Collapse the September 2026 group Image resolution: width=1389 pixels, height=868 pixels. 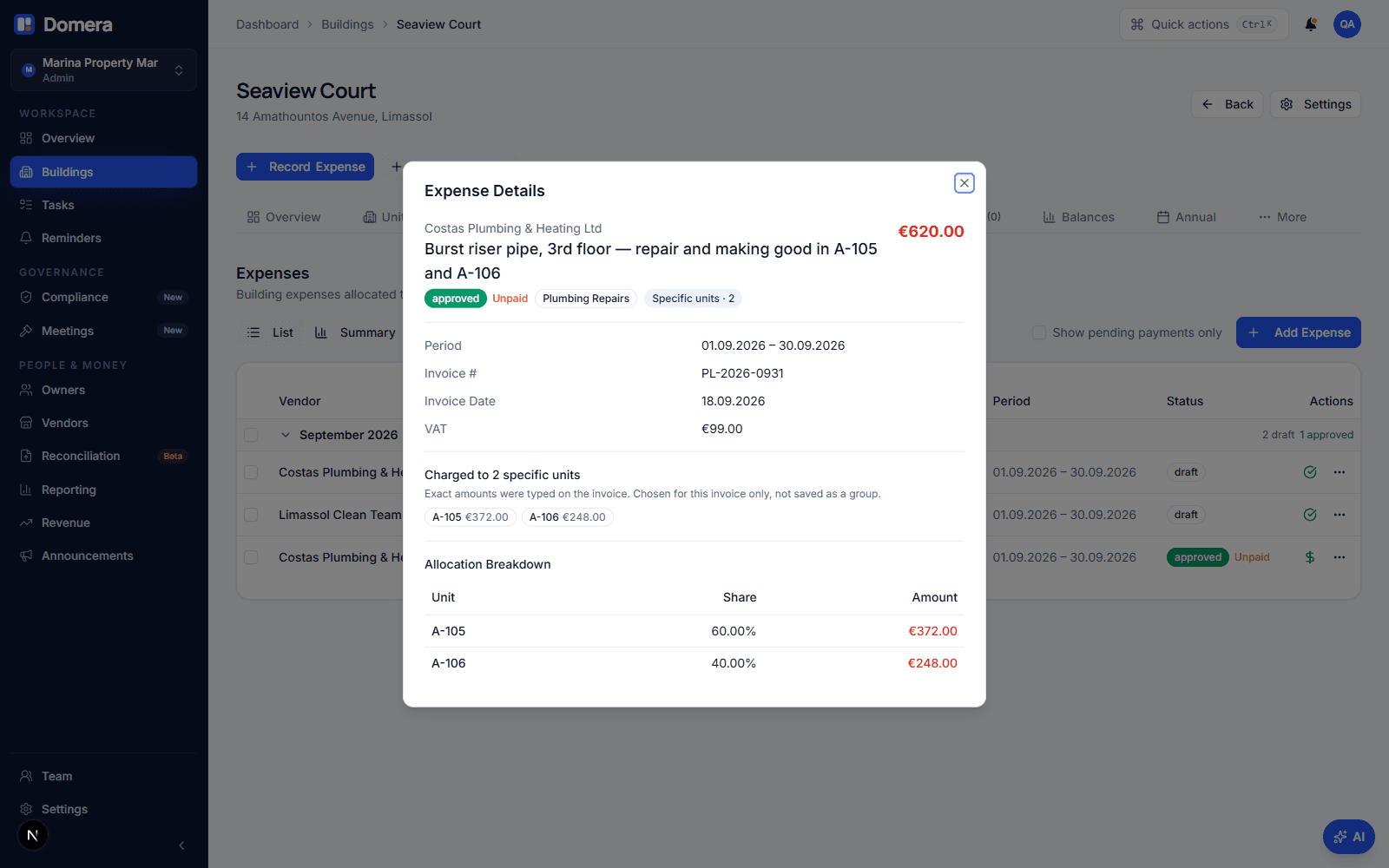[285, 435]
